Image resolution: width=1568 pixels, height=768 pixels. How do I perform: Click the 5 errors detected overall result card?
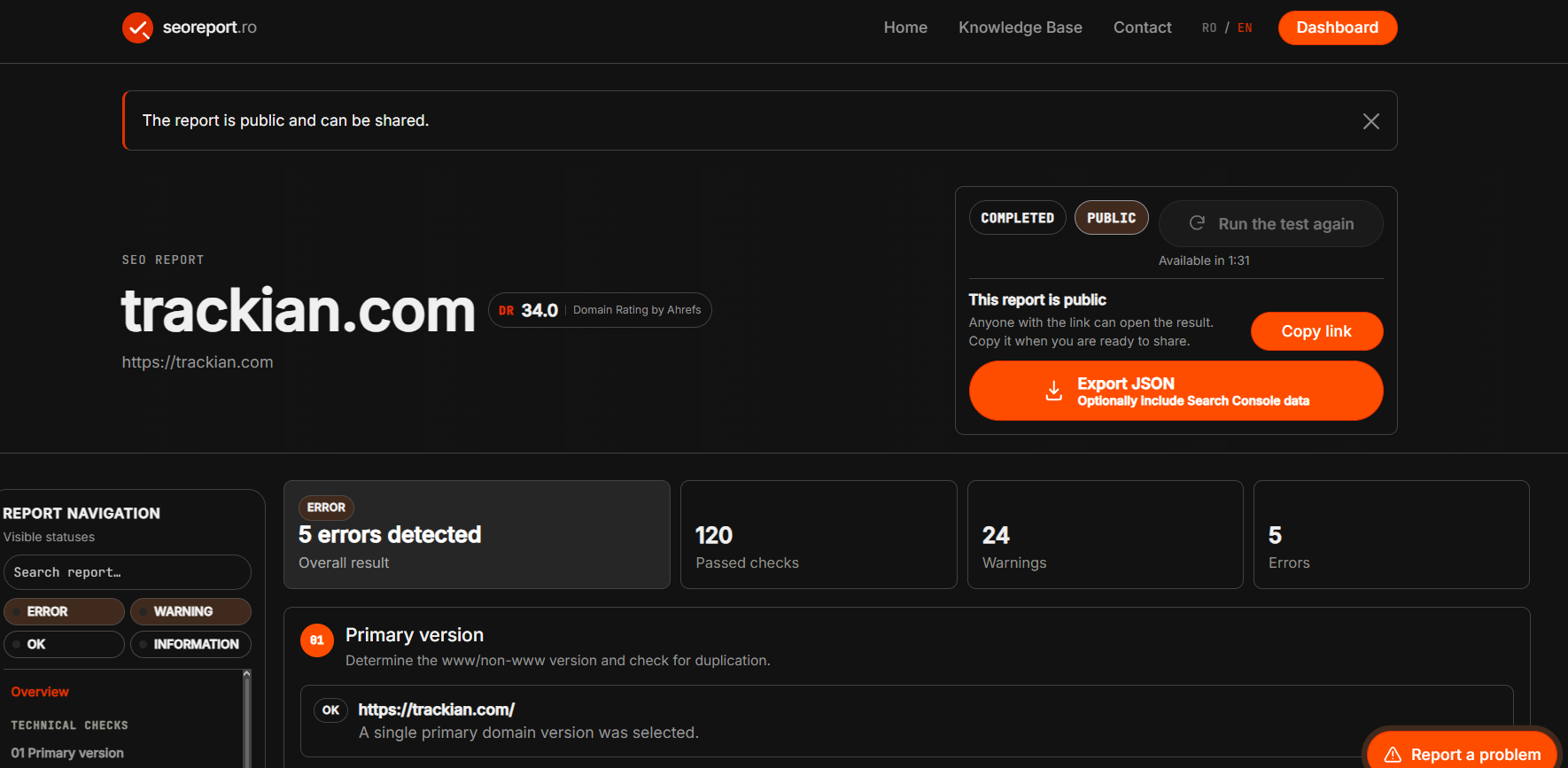point(477,534)
